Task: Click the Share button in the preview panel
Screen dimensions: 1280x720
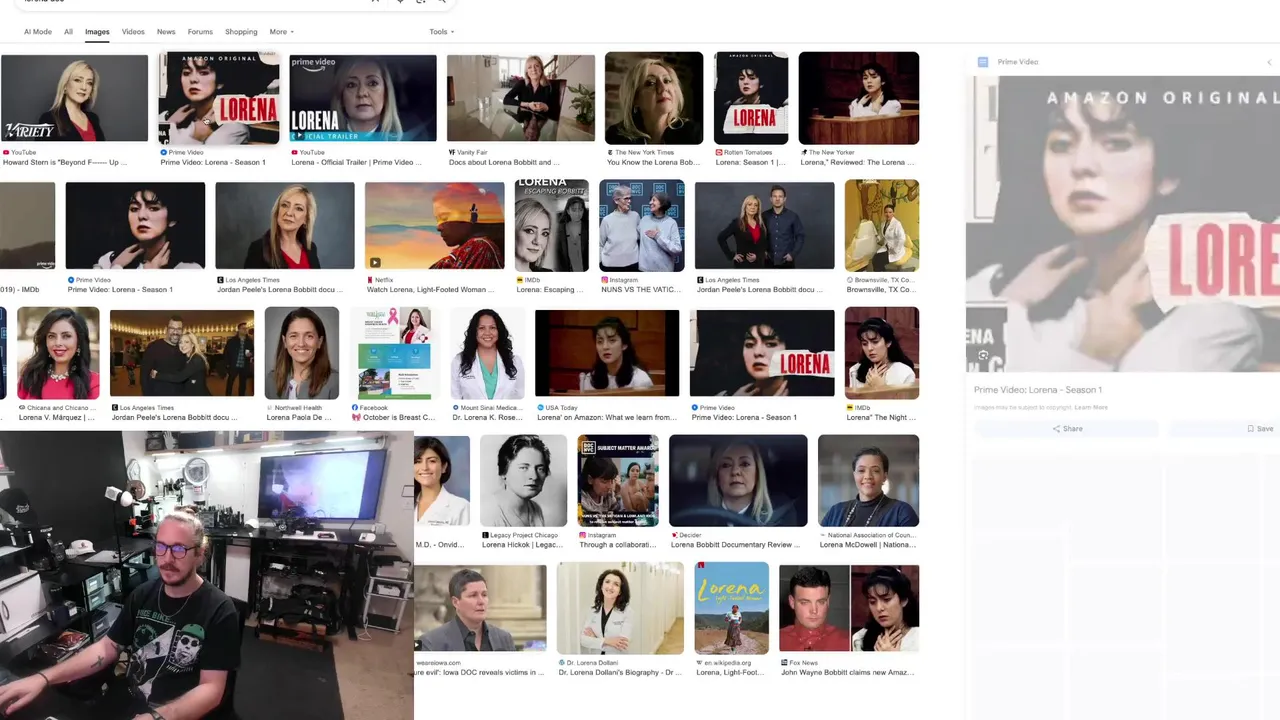Action: click(1067, 428)
